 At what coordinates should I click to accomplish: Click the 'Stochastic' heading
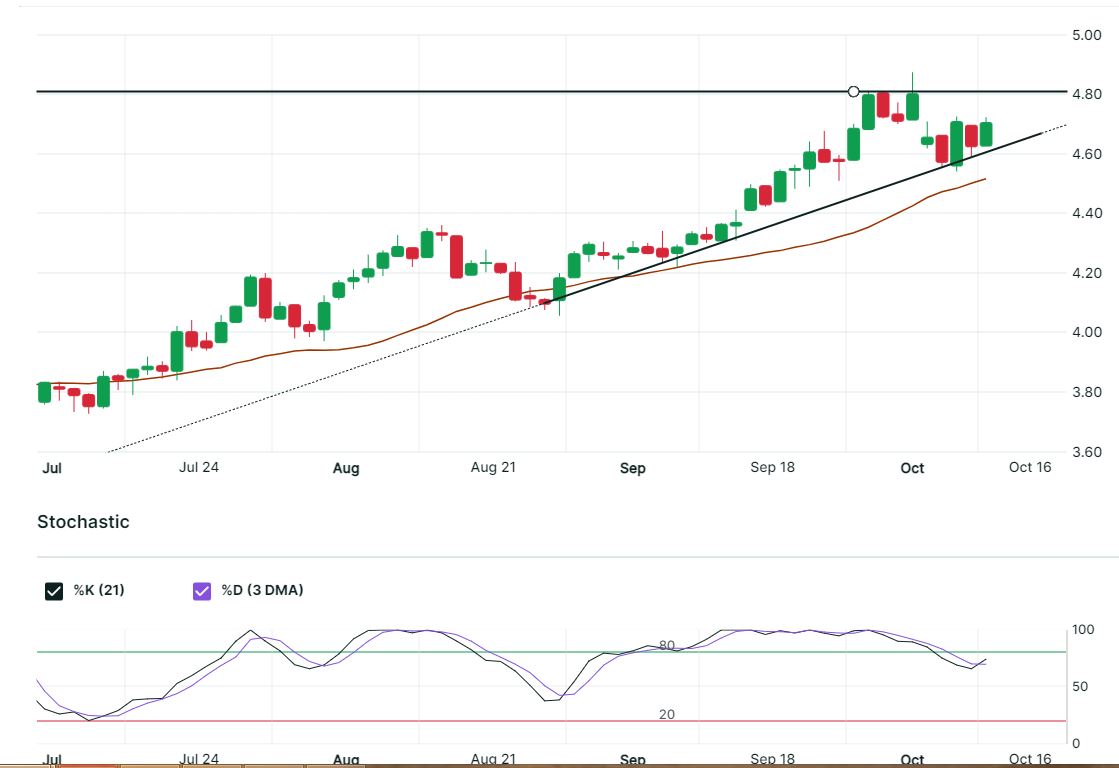83,522
